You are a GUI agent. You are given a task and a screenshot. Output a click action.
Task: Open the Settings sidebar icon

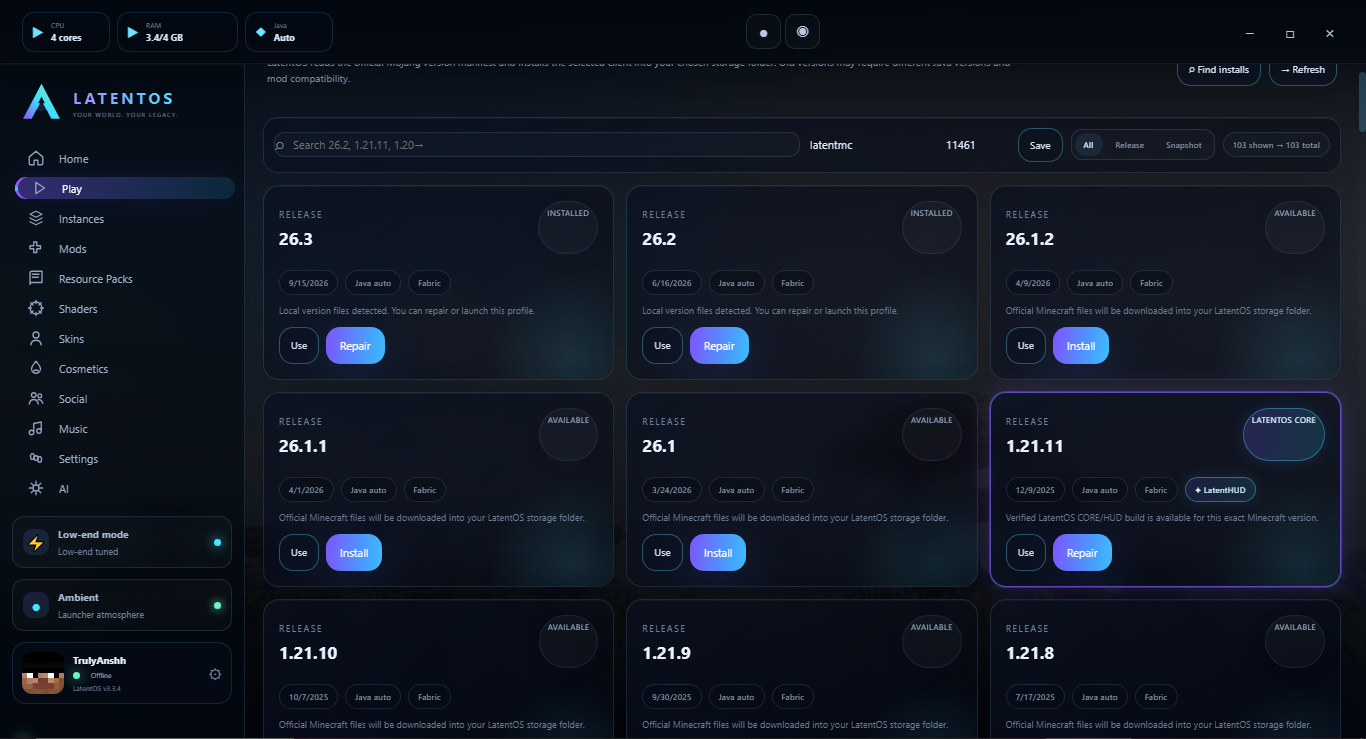click(36, 458)
